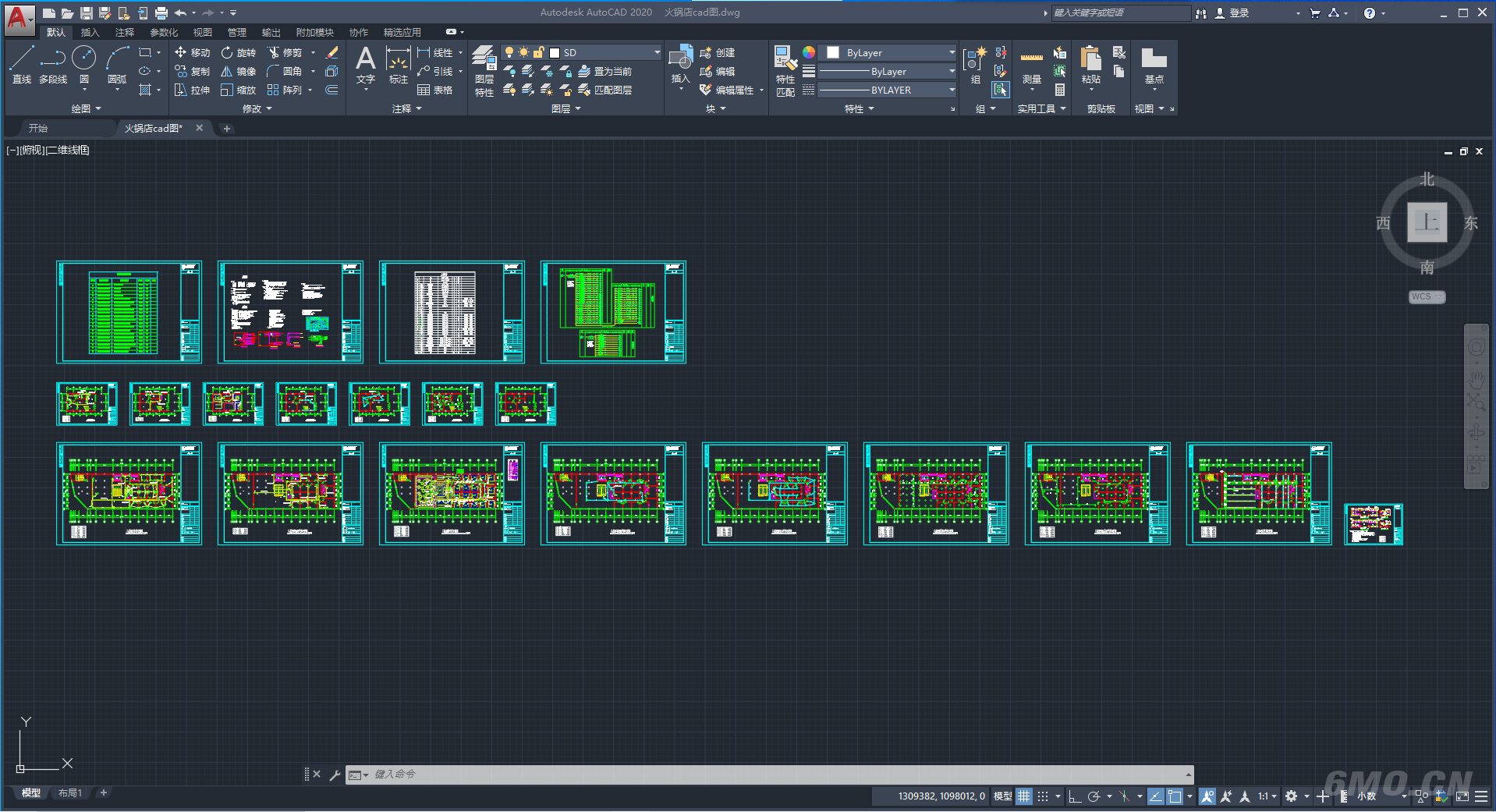Screen dimensions: 1496x812
Task: Insert a 表格 (Table)
Action: click(435, 90)
